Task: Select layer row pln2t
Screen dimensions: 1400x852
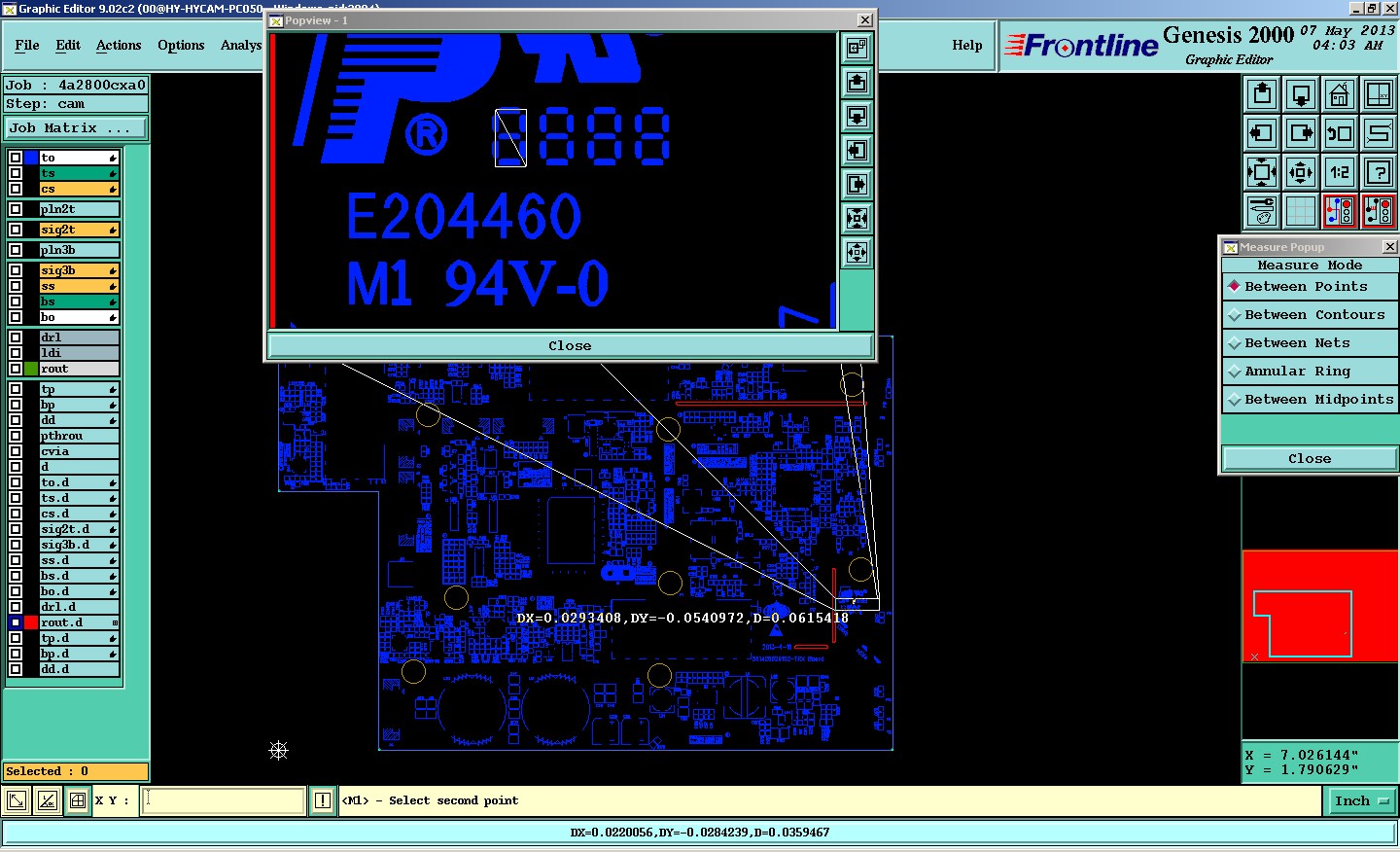Action: [79, 209]
